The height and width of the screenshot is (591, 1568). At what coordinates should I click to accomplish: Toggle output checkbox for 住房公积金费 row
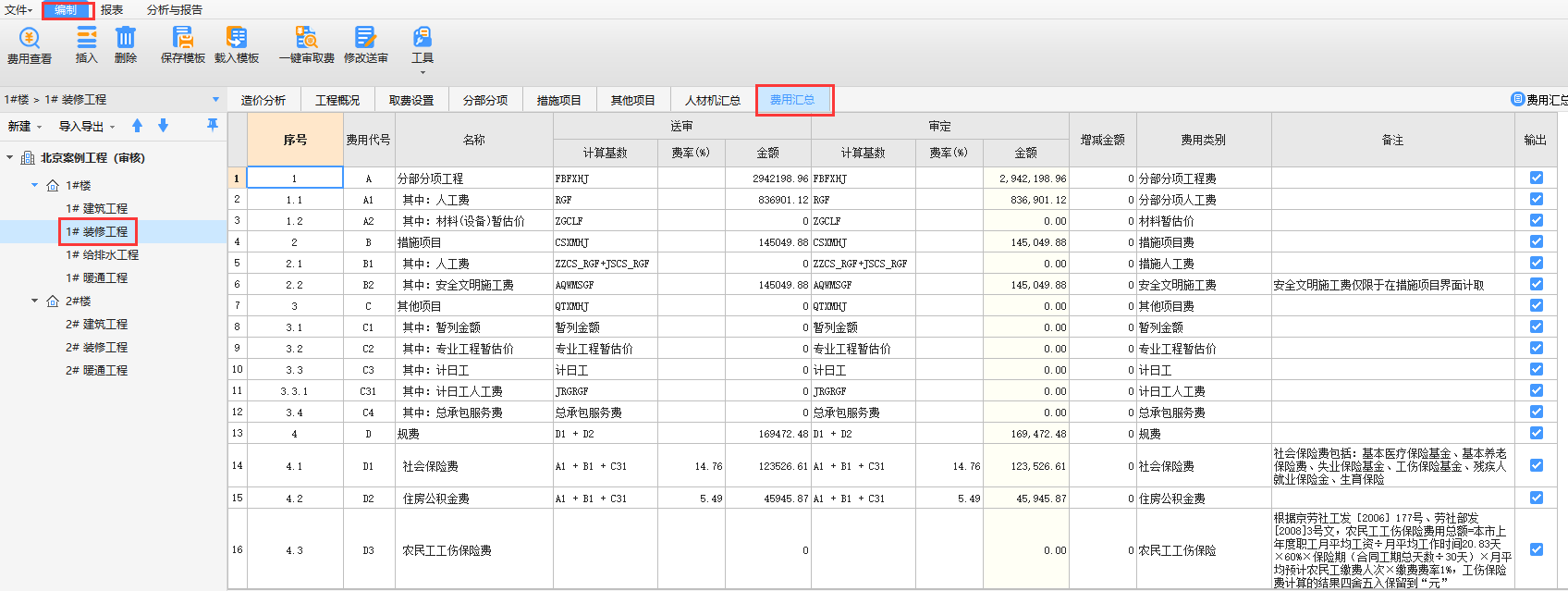coord(1536,498)
